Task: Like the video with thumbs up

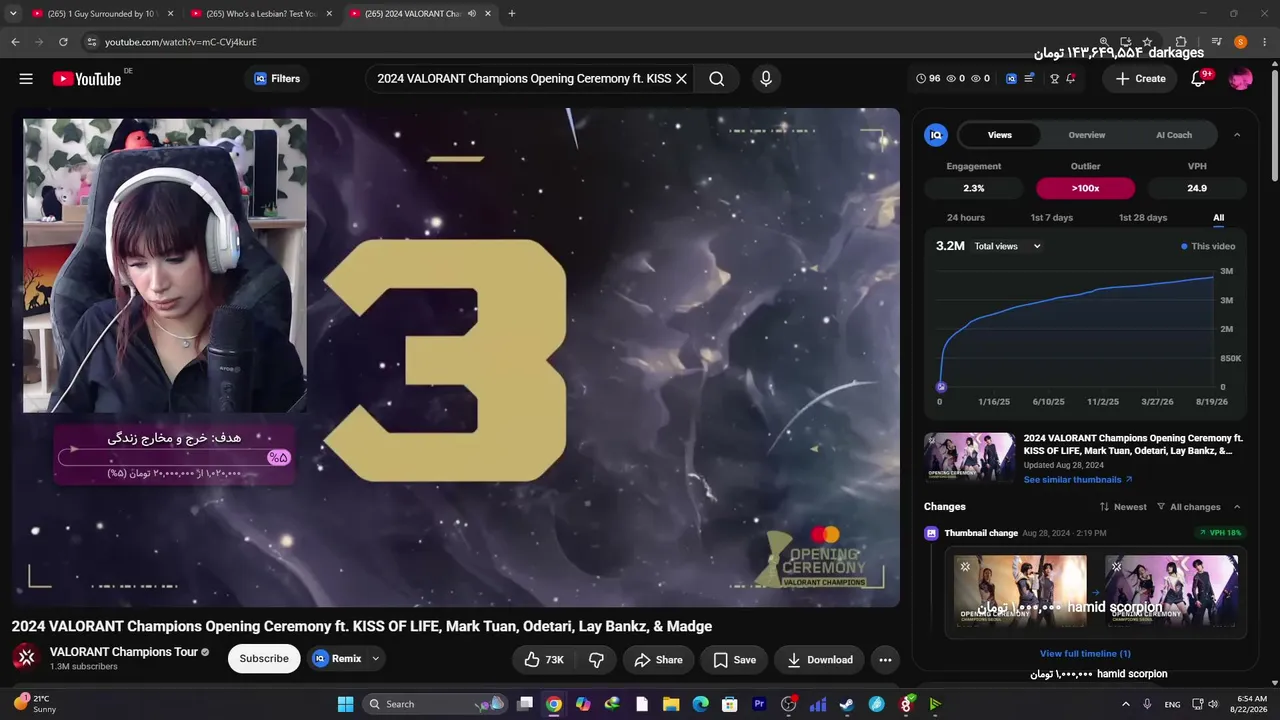Action: point(545,660)
